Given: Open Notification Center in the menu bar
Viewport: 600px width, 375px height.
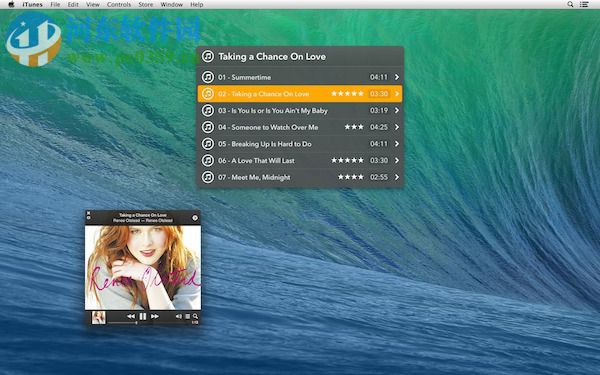Looking at the screenshot, I should [584, 4].
